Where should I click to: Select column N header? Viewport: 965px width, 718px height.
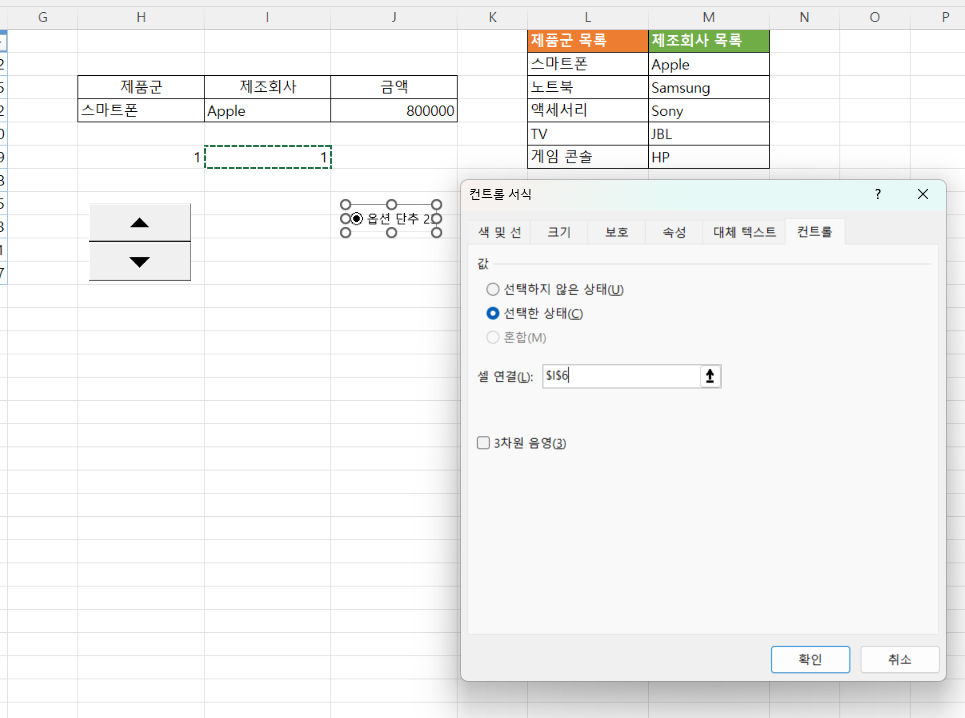tap(804, 17)
